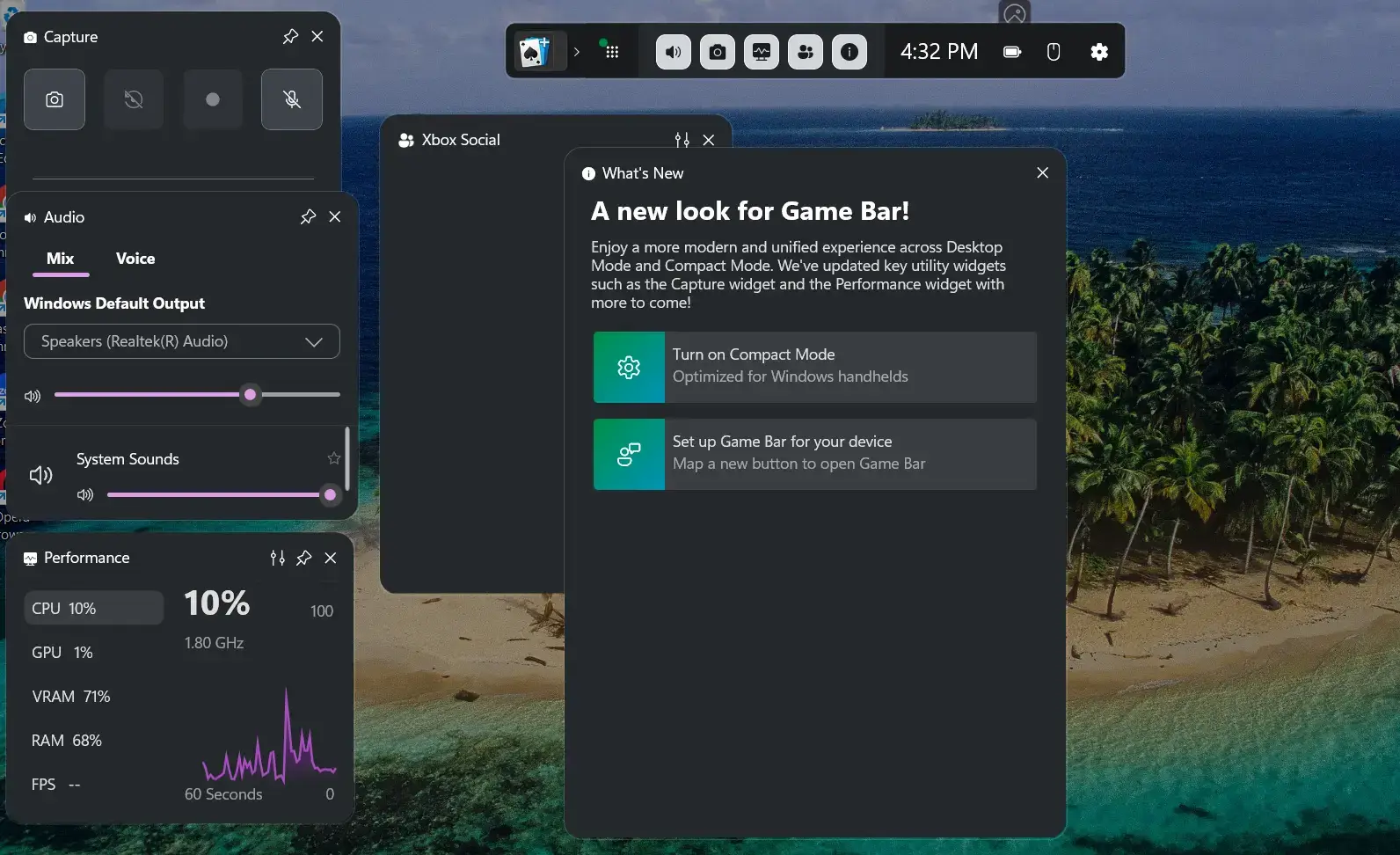This screenshot has height=855, width=1400.
Task: Click Compact Mode gear icon
Action: click(x=629, y=367)
